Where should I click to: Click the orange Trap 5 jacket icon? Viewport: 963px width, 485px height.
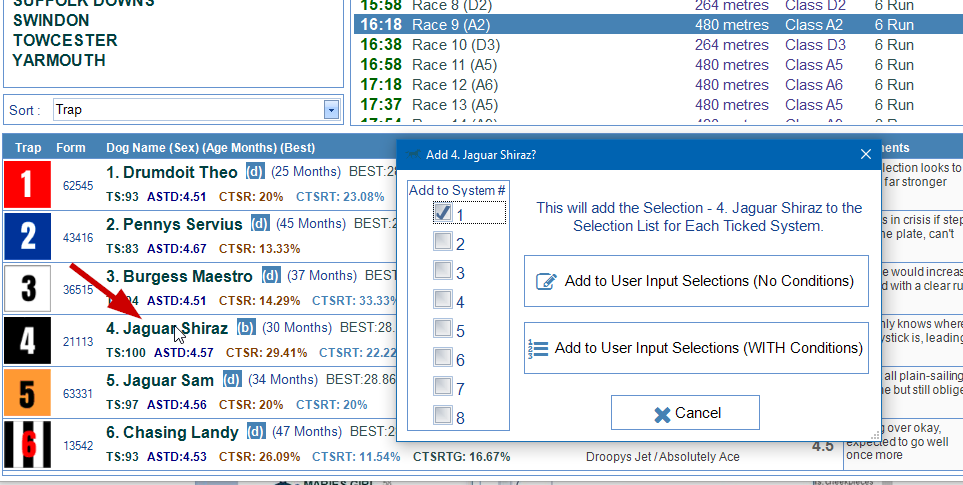point(28,392)
